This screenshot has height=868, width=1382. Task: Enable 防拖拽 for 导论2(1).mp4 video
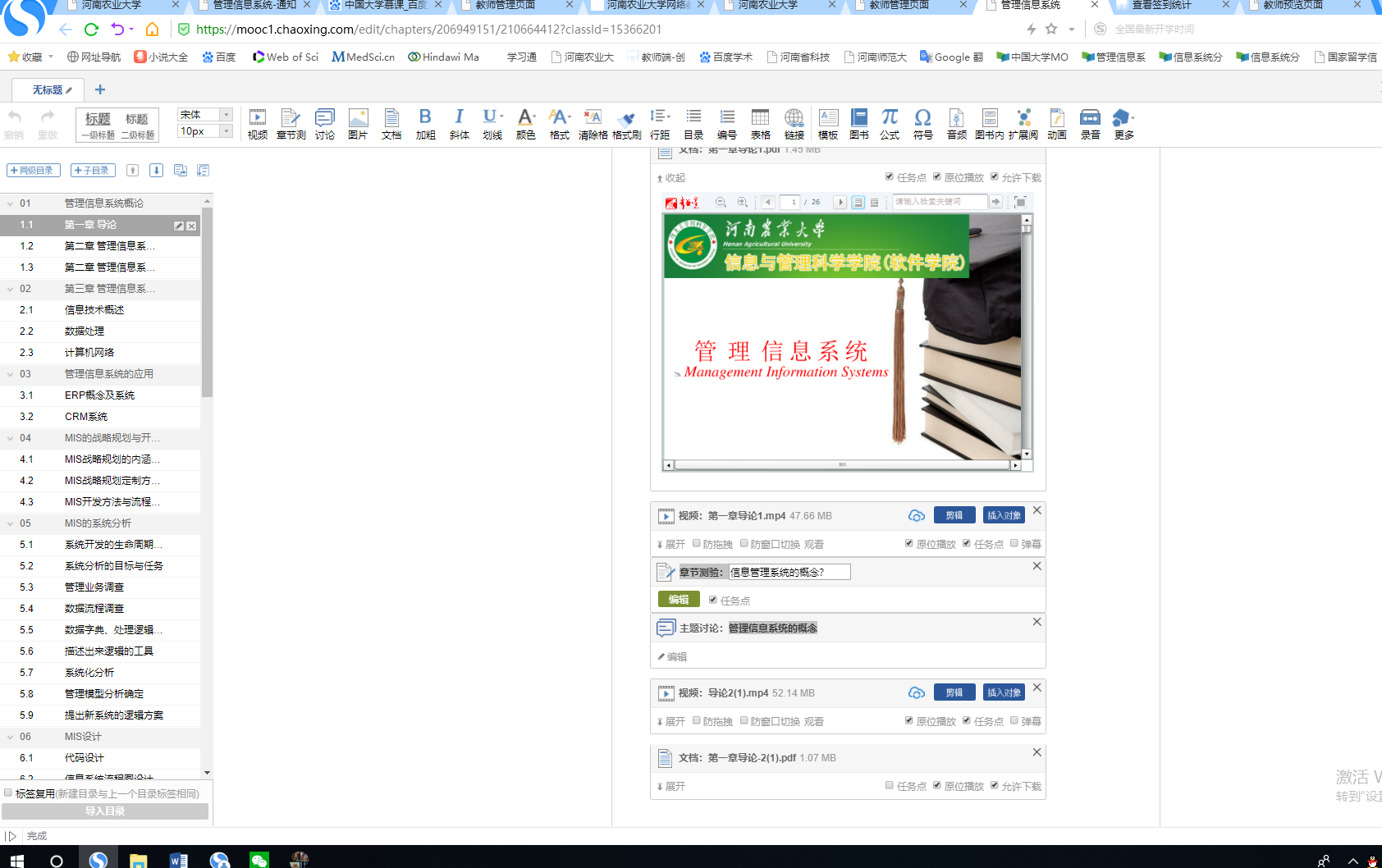point(697,720)
